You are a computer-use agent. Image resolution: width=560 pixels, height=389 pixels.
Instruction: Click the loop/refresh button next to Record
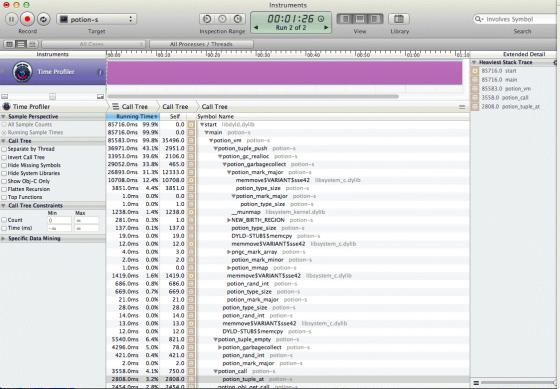43,19
